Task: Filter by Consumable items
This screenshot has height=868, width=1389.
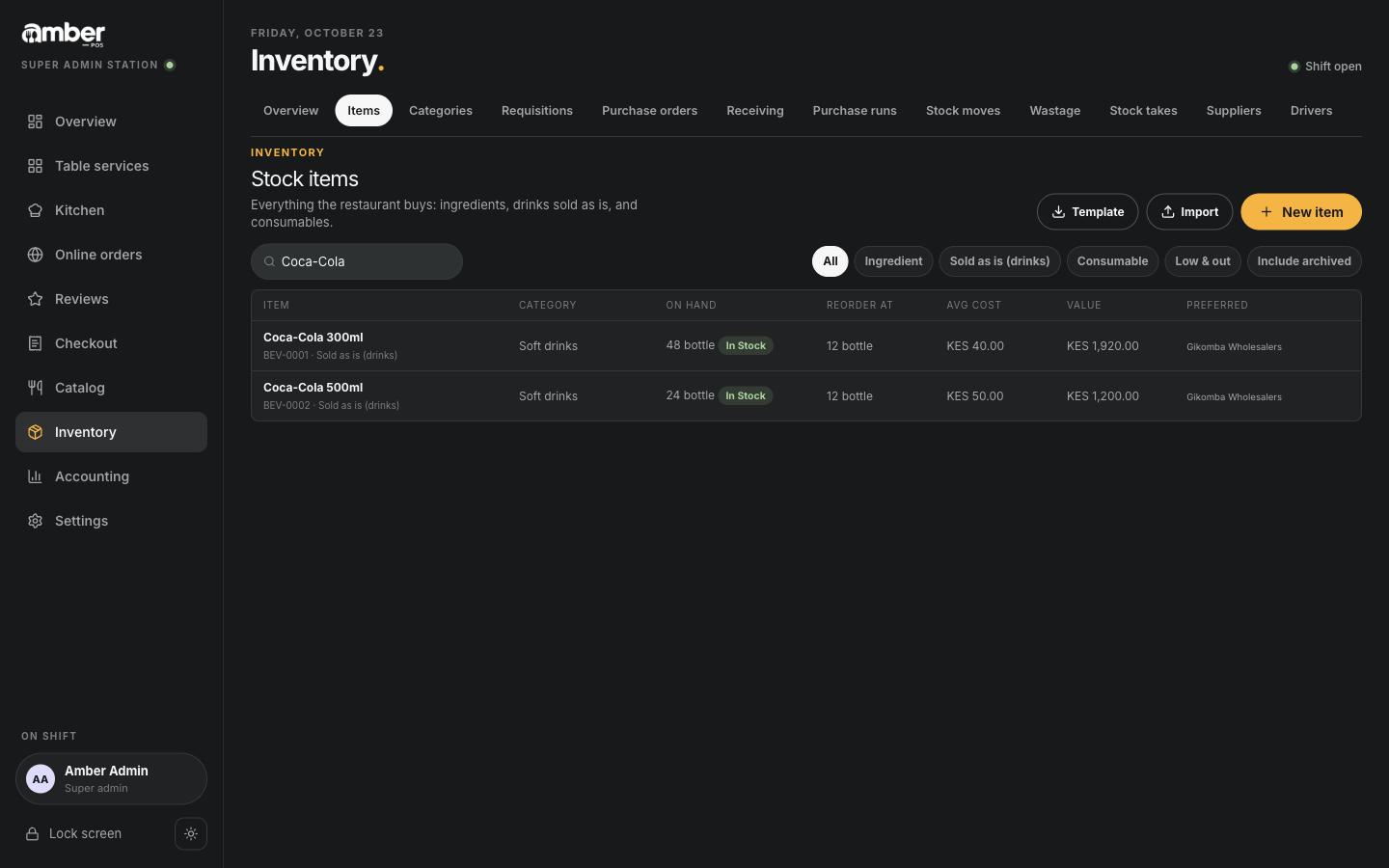Action: tap(1112, 261)
